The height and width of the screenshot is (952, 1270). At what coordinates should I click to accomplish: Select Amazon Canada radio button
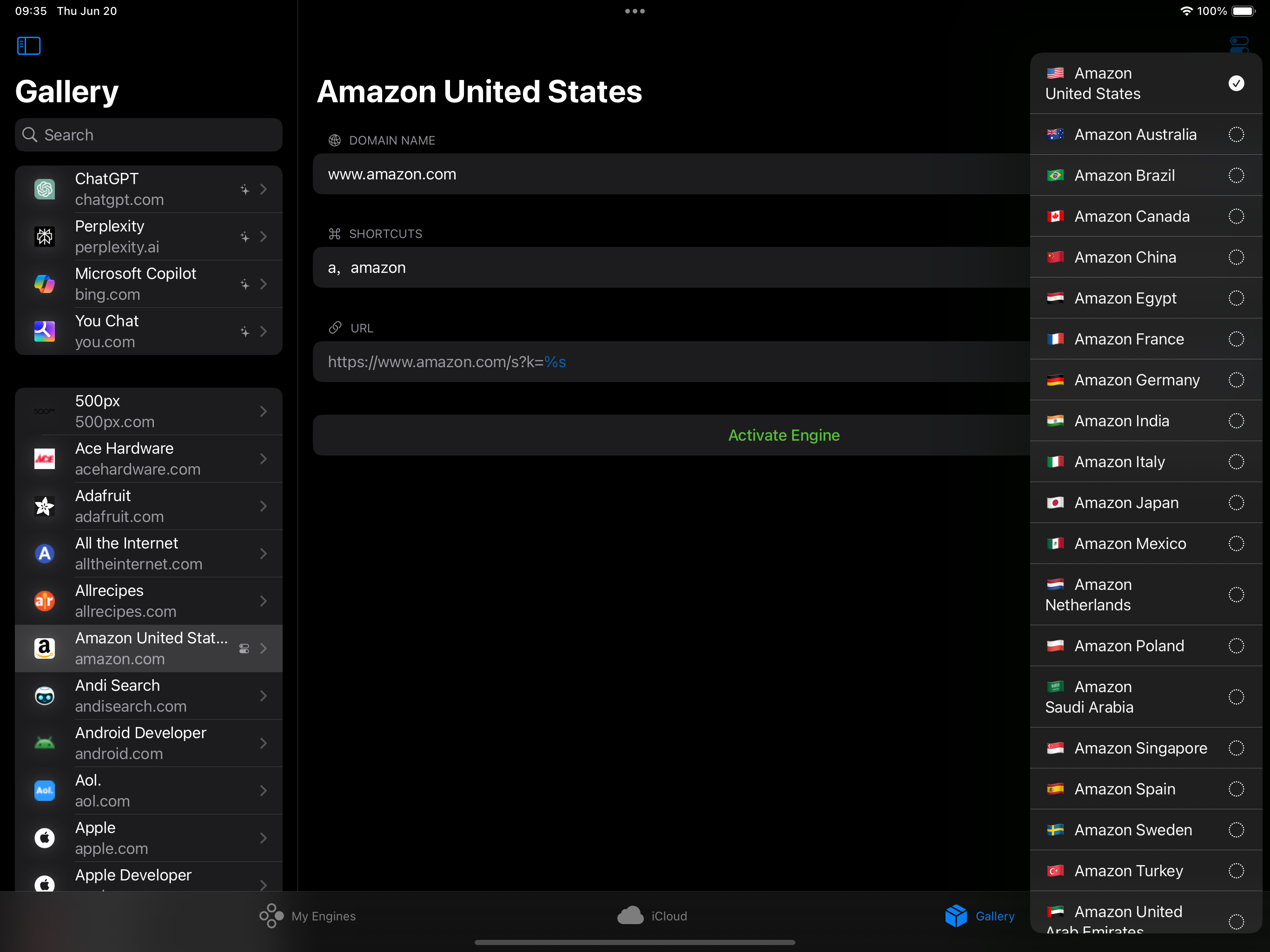pos(1236,217)
